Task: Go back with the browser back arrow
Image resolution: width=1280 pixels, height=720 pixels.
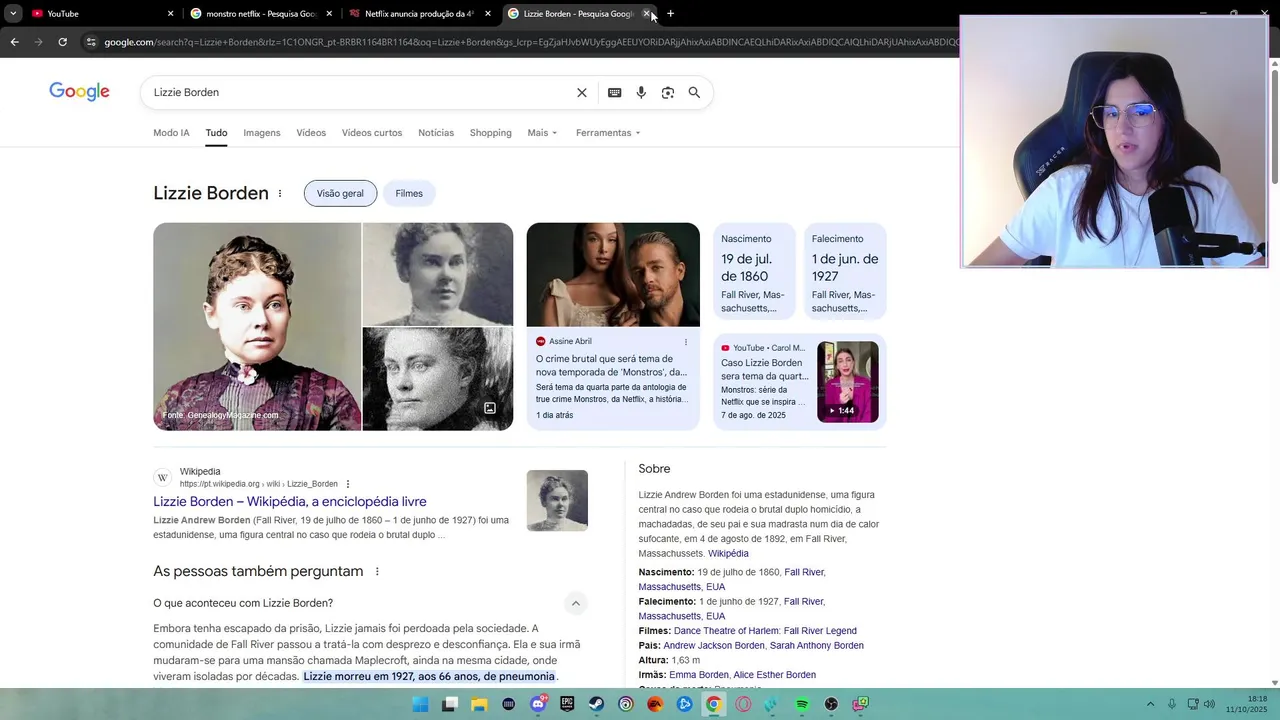Action: coord(14,42)
